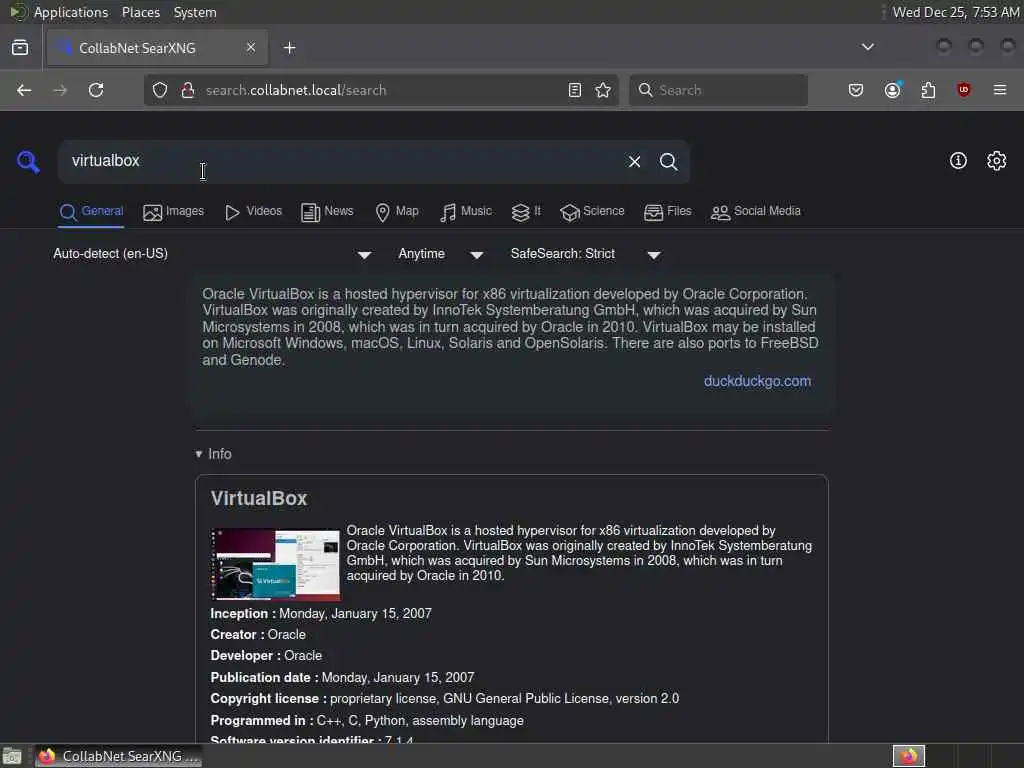Viewport: 1024px width, 768px height.
Task: Click the Firefox toolbar Search box
Action: tap(718, 90)
